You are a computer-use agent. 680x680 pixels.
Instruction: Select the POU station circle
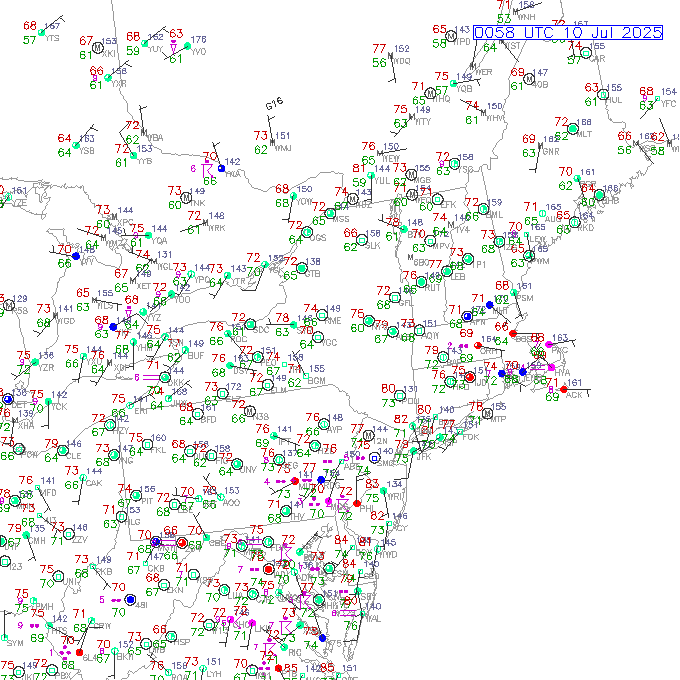(400, 396)
